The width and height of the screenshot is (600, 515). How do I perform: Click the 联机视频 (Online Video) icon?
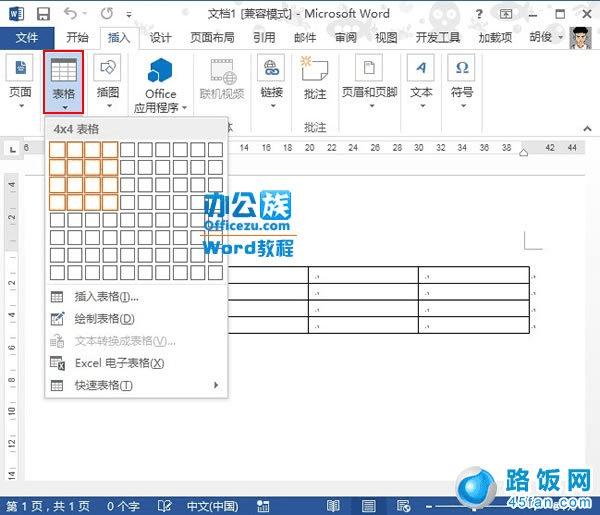coord(222,79)
